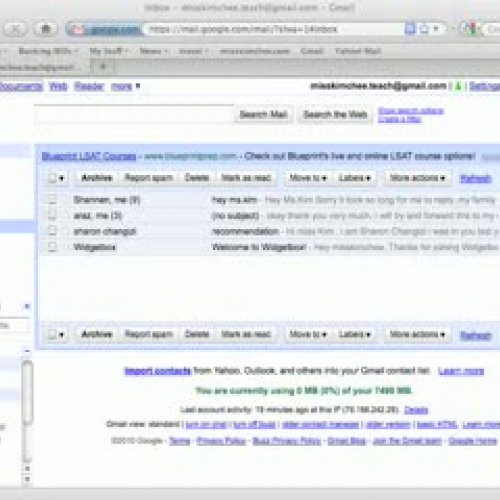Open Labels dropdown in top toolbar
This screenshot has height=500, width=500.
(x=355, y=178)
